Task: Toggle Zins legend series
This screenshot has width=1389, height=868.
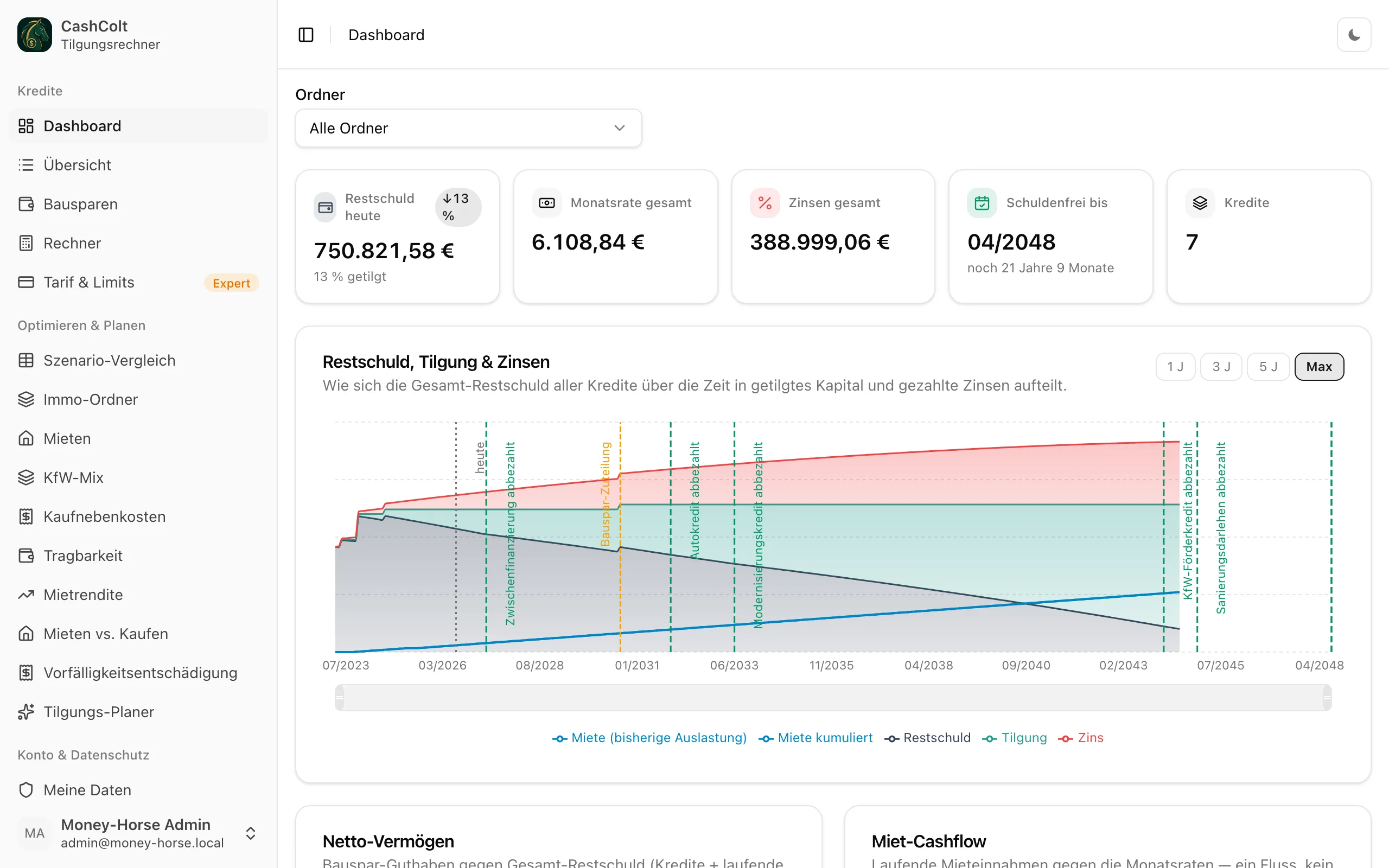Action: 1081,738
